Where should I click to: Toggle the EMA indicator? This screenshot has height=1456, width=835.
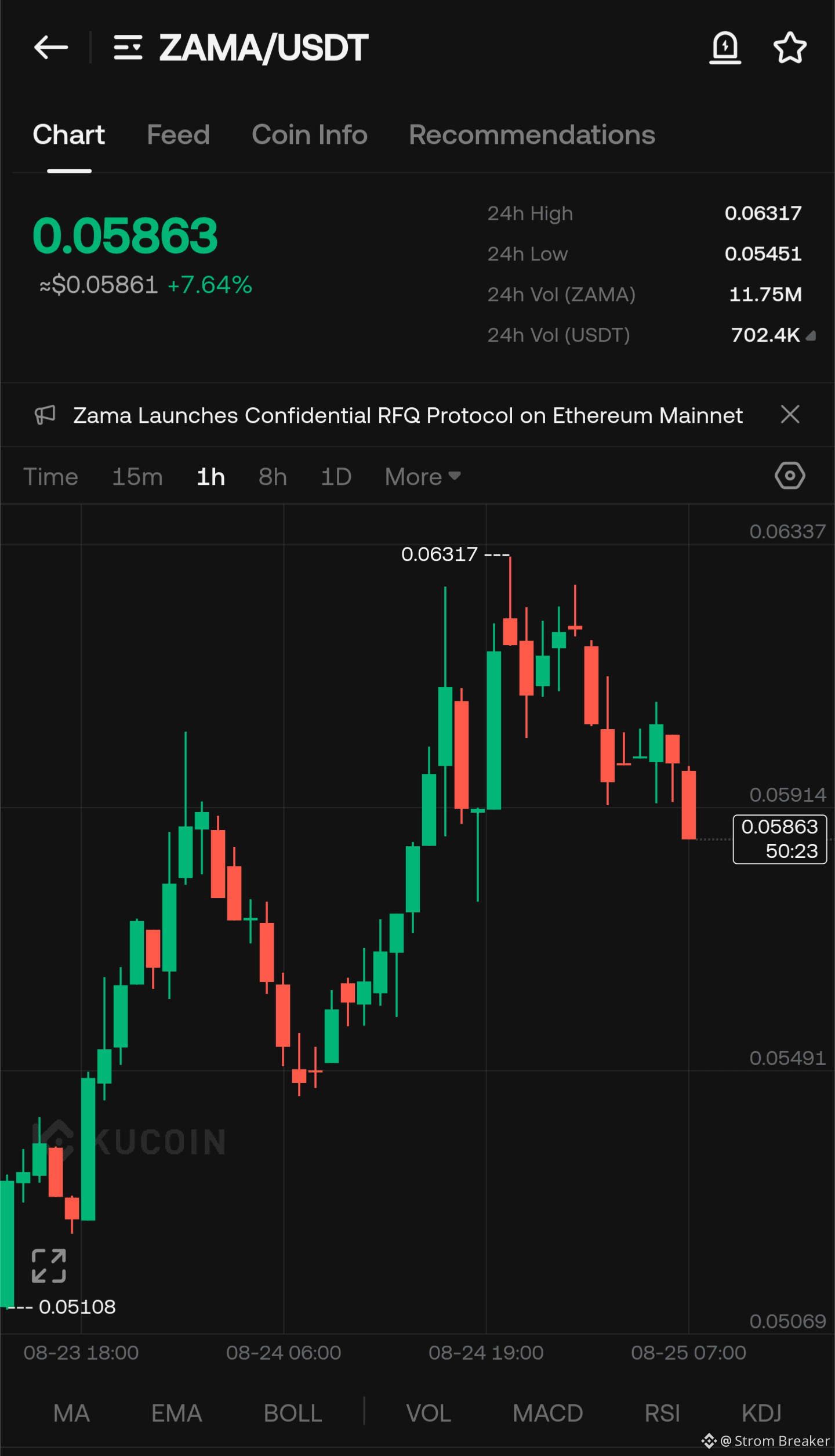[177, 1414]
